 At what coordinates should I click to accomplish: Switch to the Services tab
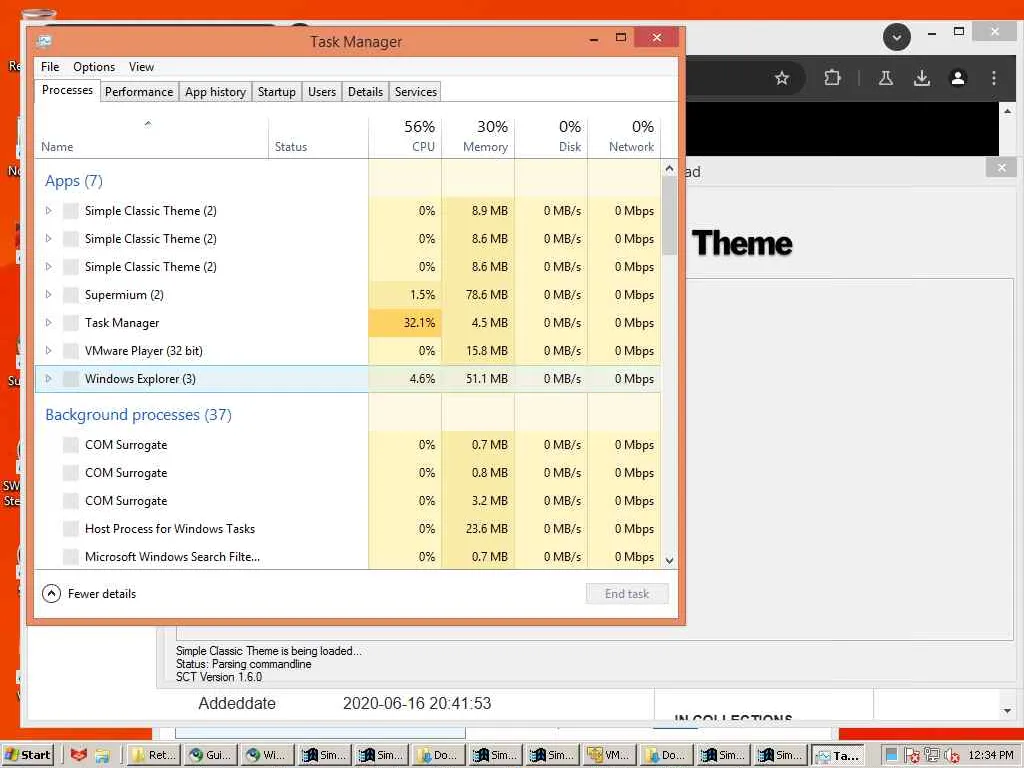416,91
